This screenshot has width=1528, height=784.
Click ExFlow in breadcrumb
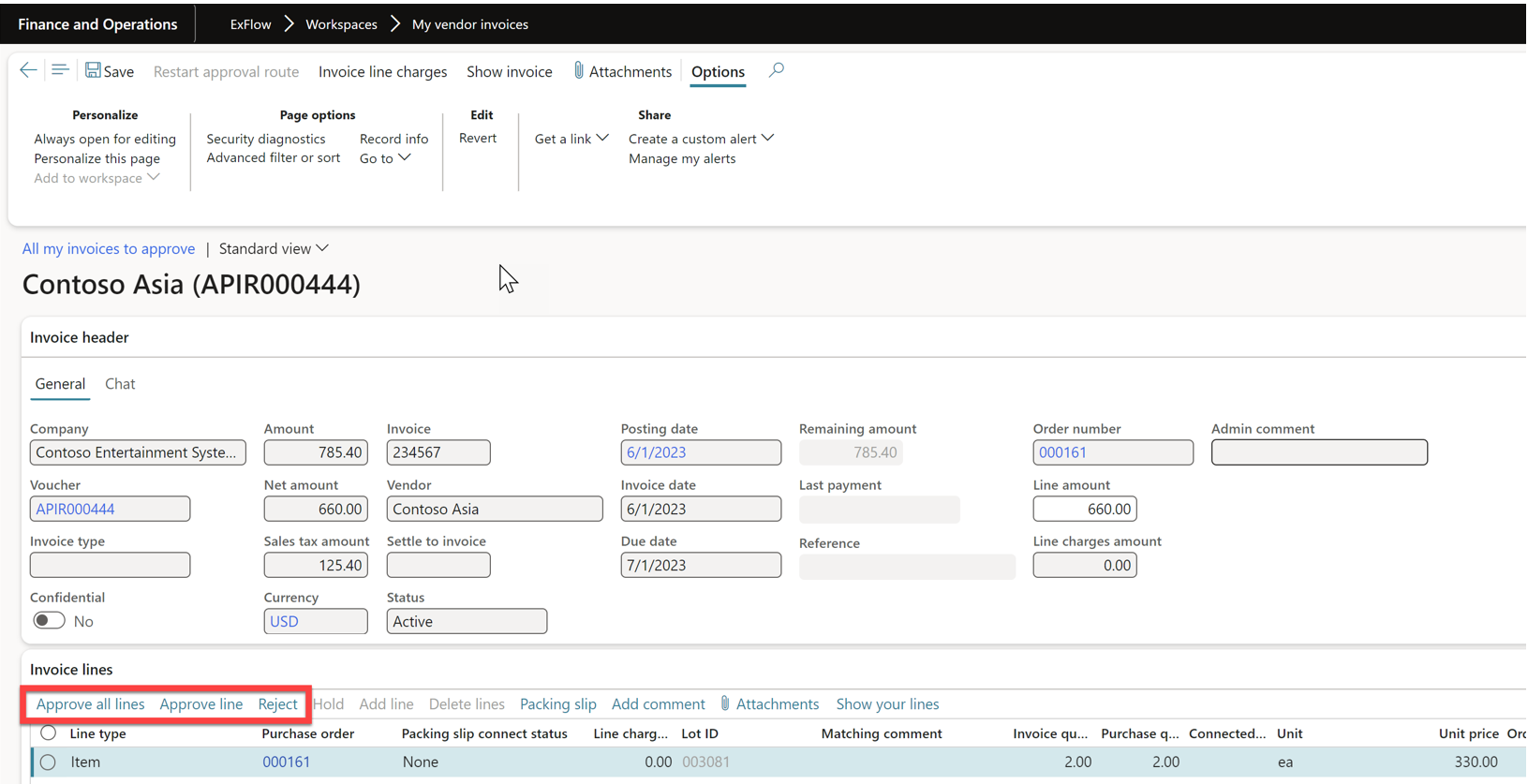(250, 24)
